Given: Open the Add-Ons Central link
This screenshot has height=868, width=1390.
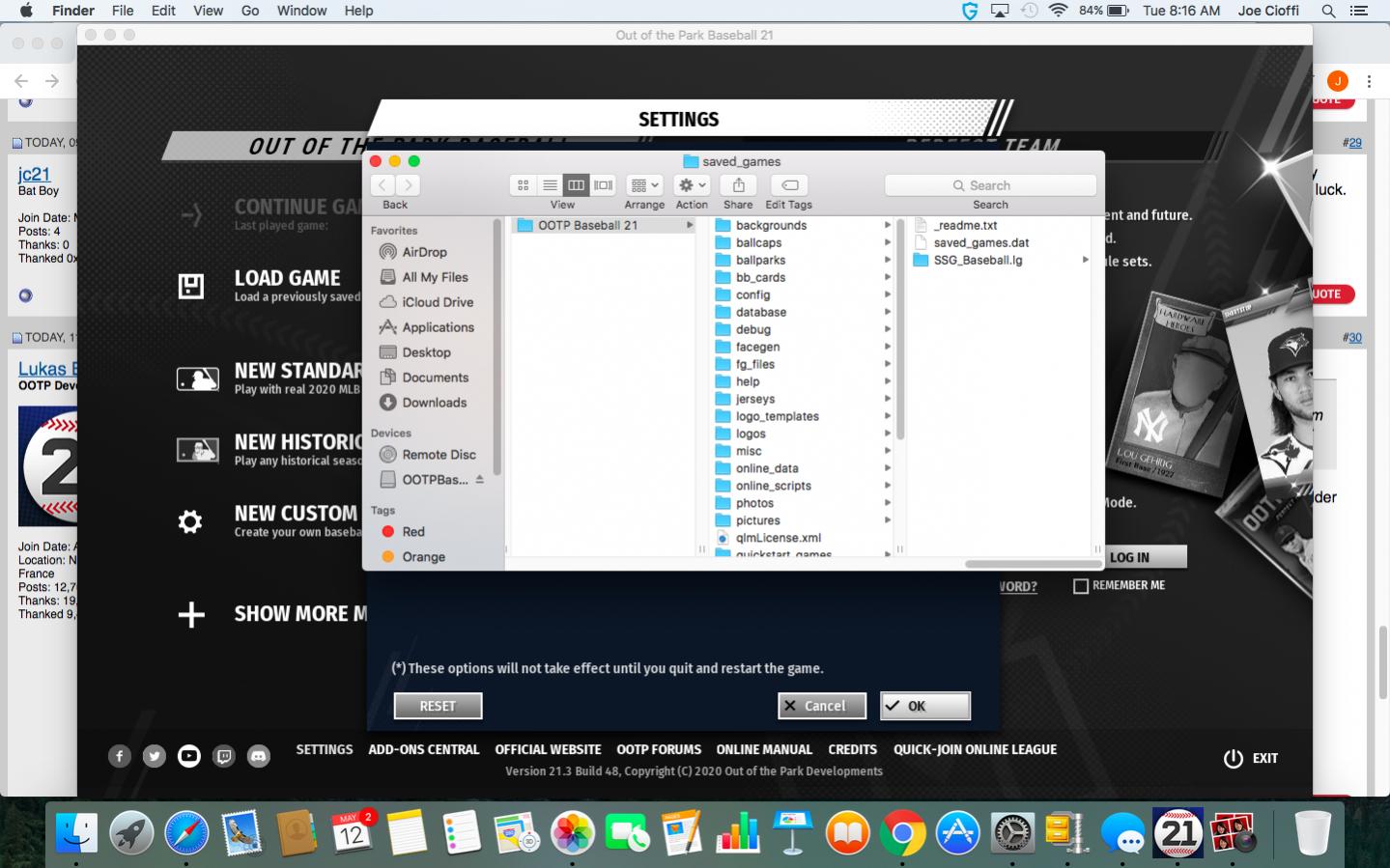Looking at the screenshot, I should click(423, 749).
